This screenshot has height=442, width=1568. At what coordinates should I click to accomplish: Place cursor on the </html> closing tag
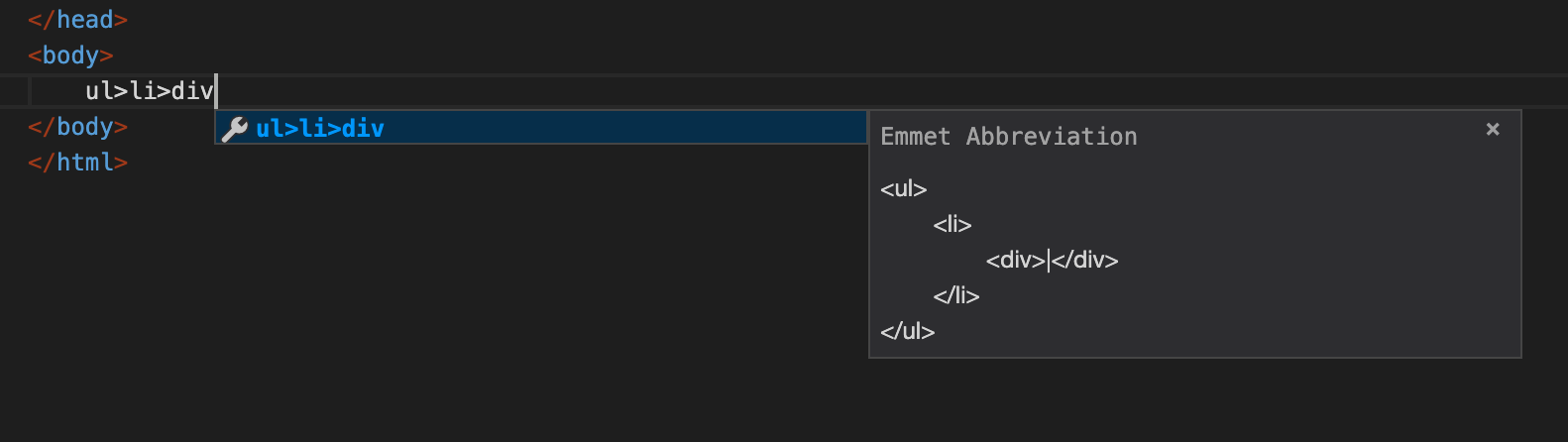(x=78, y=163)
